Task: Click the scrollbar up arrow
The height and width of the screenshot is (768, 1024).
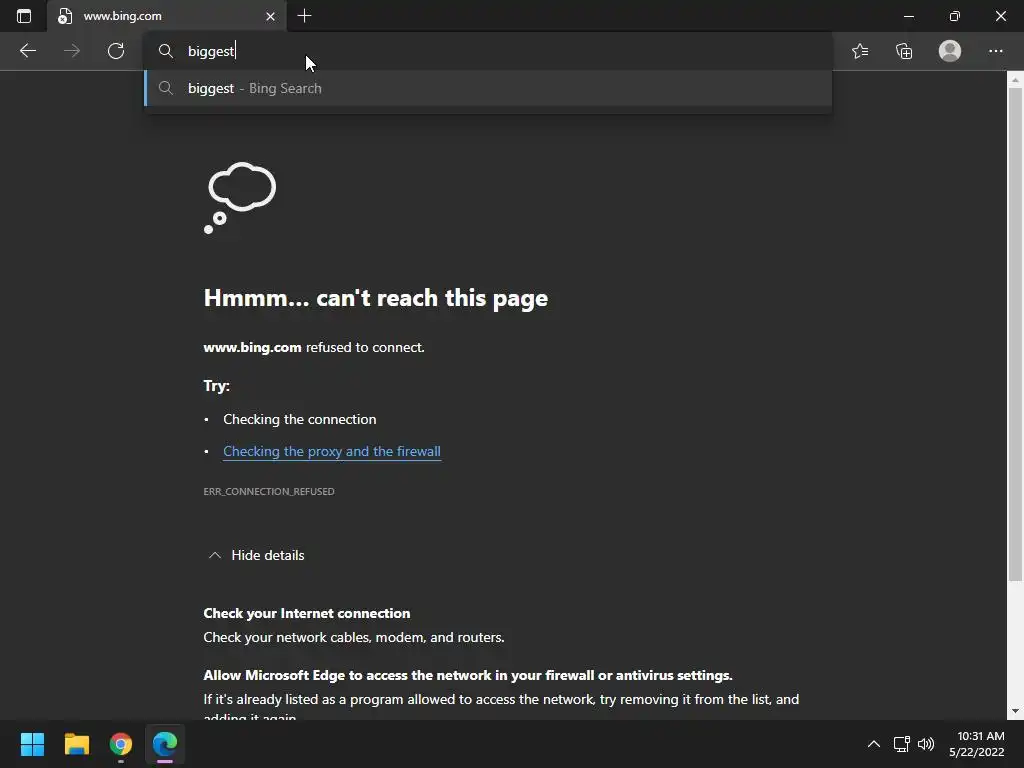Action: click(x=1015, y=80)
